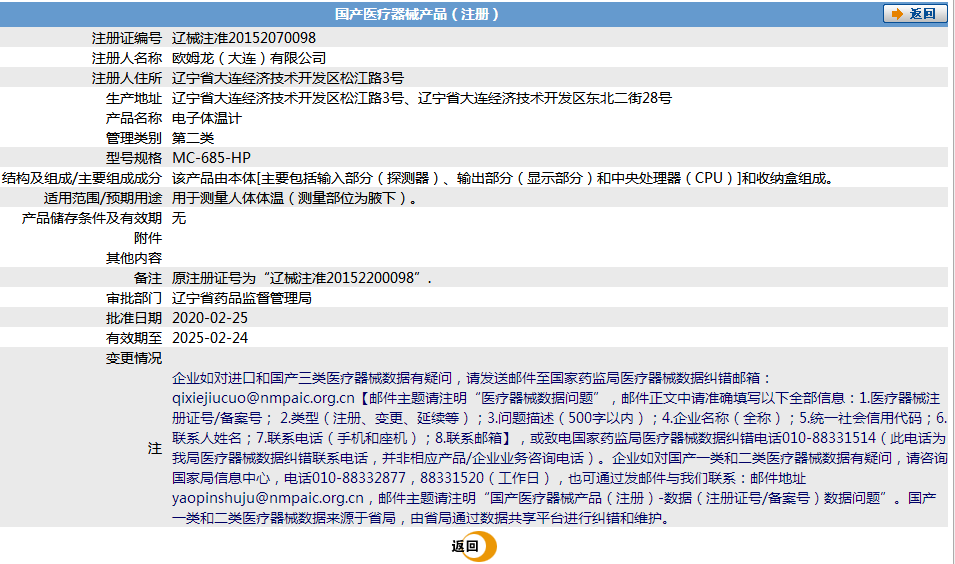Click the 产品储存条件及有效期 value 无
Viewport: 955px width, 564px height.
click(x=179, y=218)
